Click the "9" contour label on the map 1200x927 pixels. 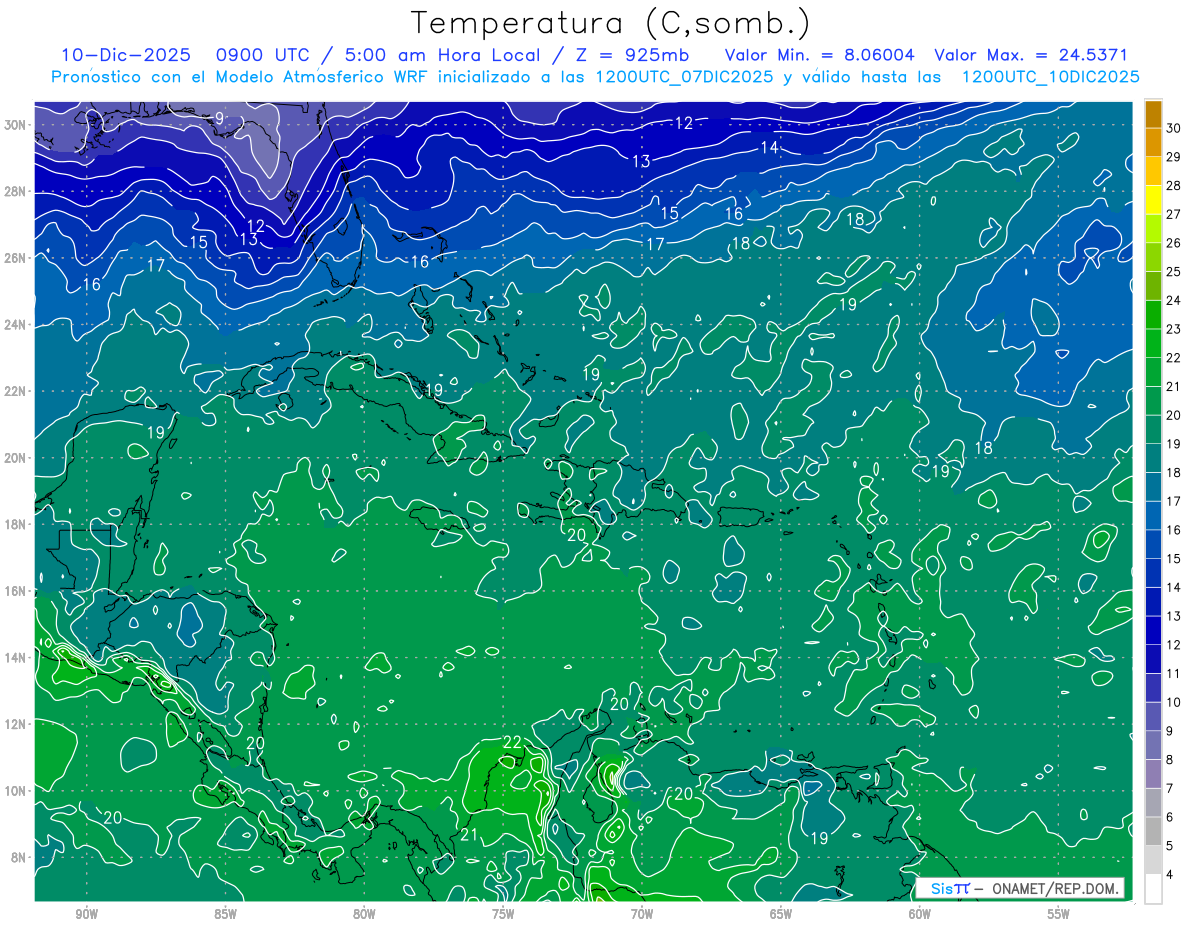click(219, 118)
